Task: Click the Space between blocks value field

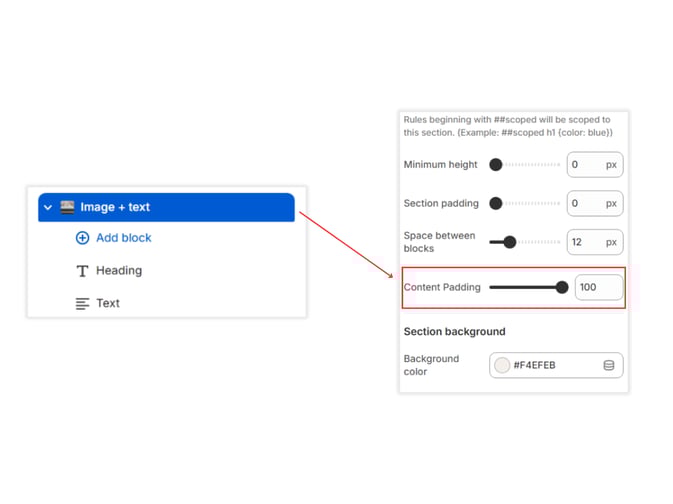Action: point(585,242)
